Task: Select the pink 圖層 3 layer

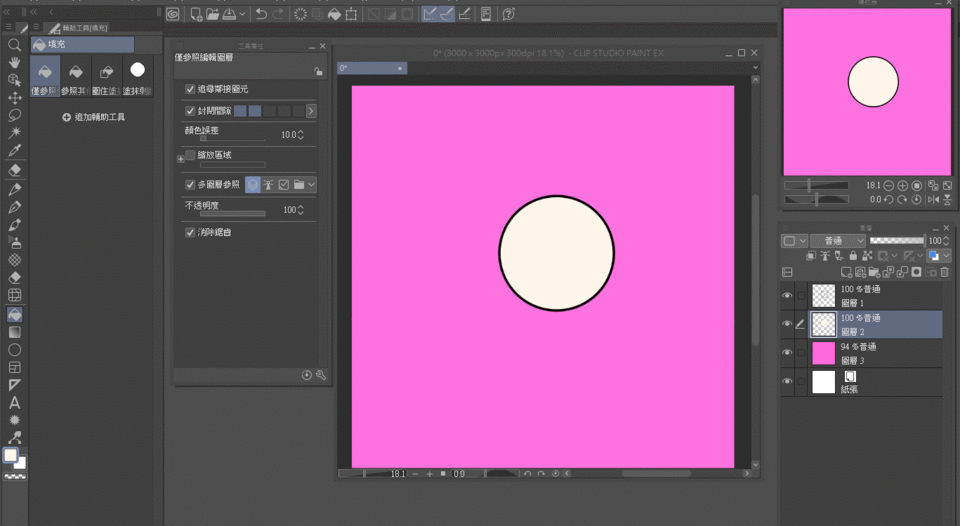Action: (x=870, y=353)
